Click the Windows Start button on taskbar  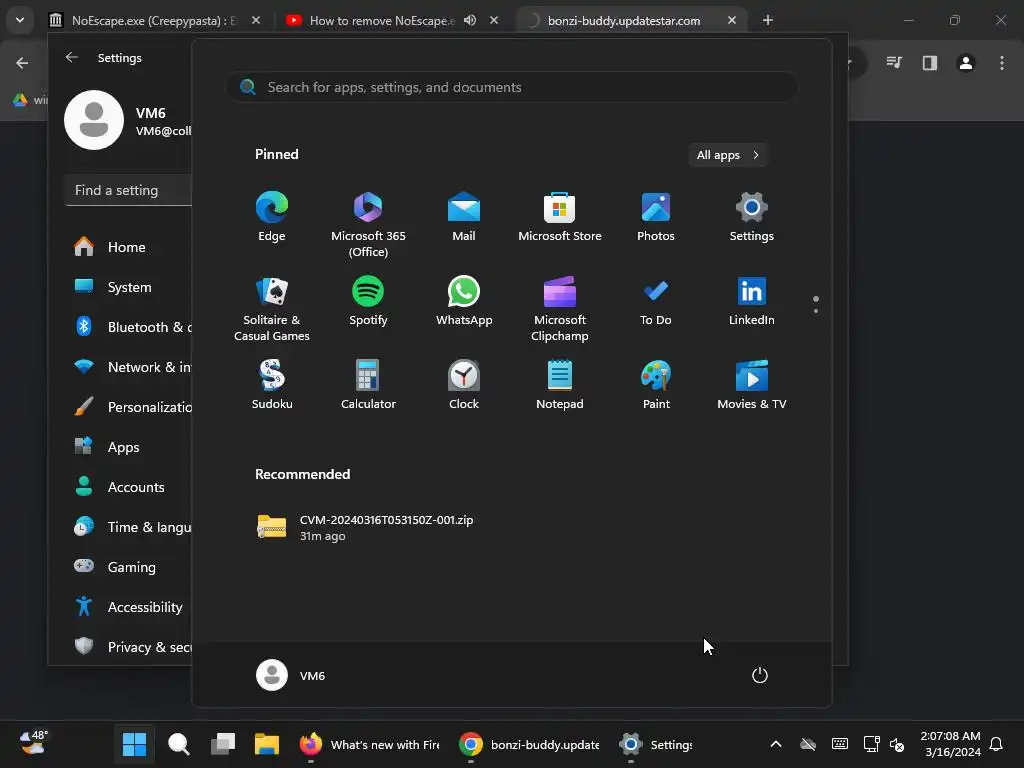point(135,744)
